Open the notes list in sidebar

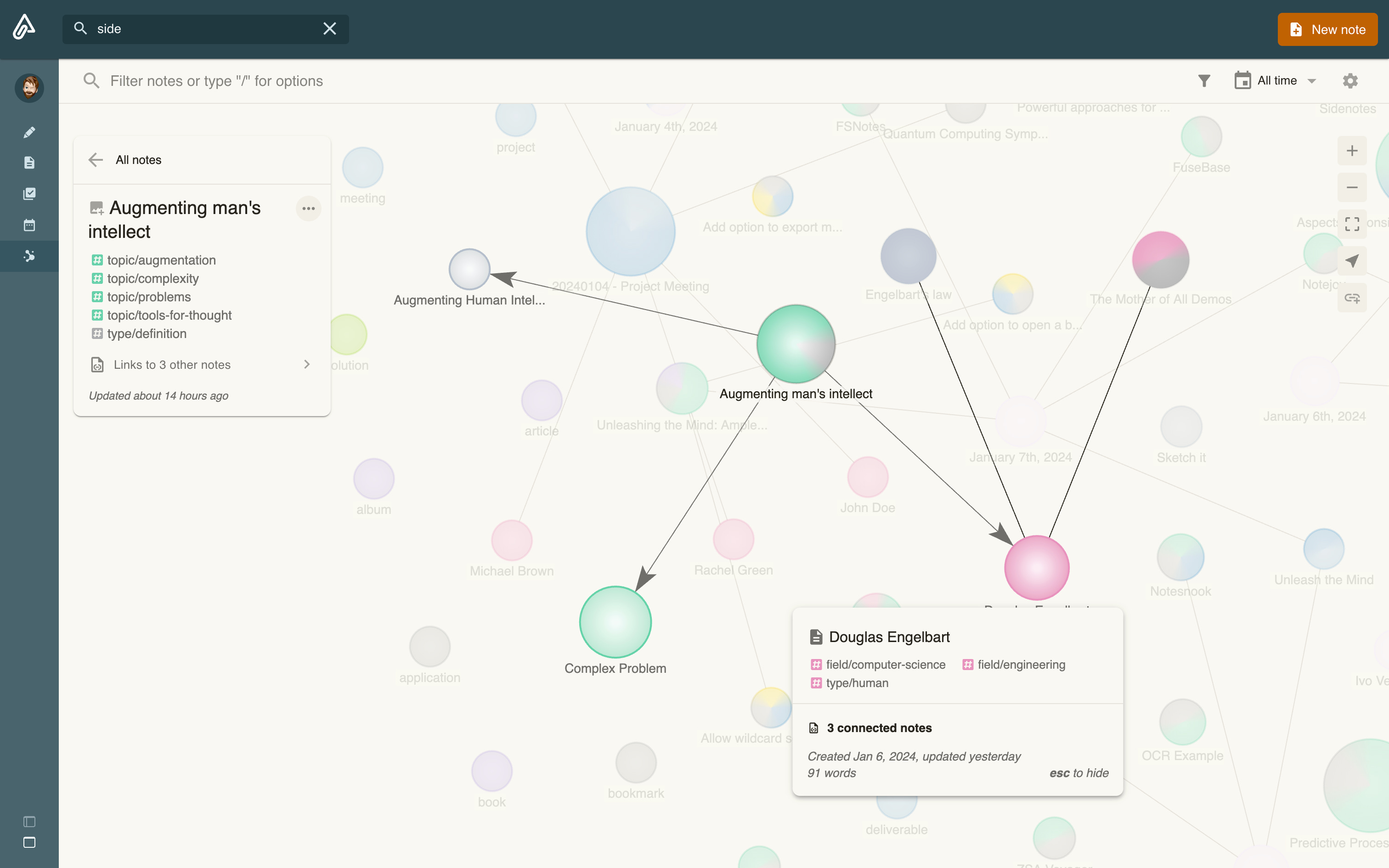(29, 163)
